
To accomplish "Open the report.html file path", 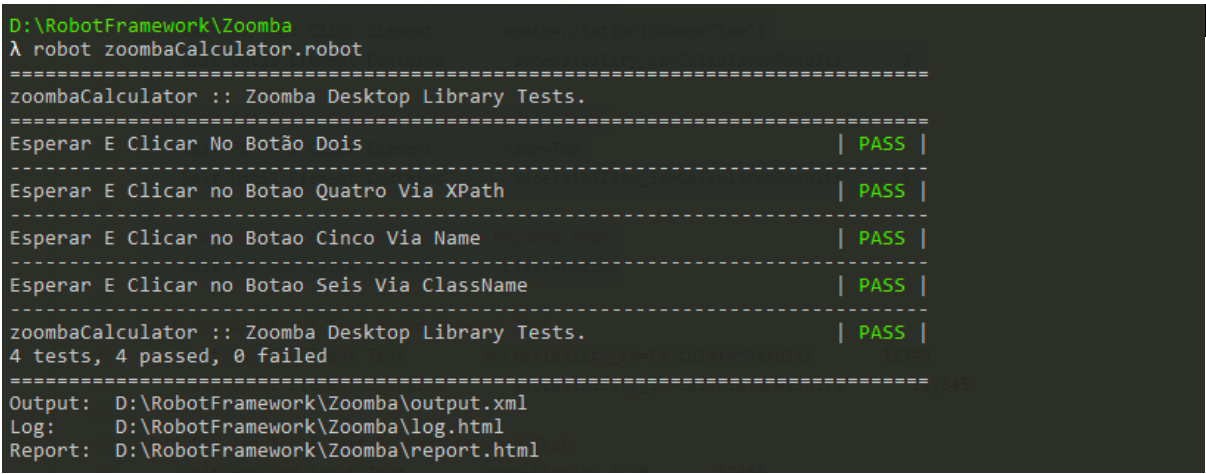I will click(326, 450).
